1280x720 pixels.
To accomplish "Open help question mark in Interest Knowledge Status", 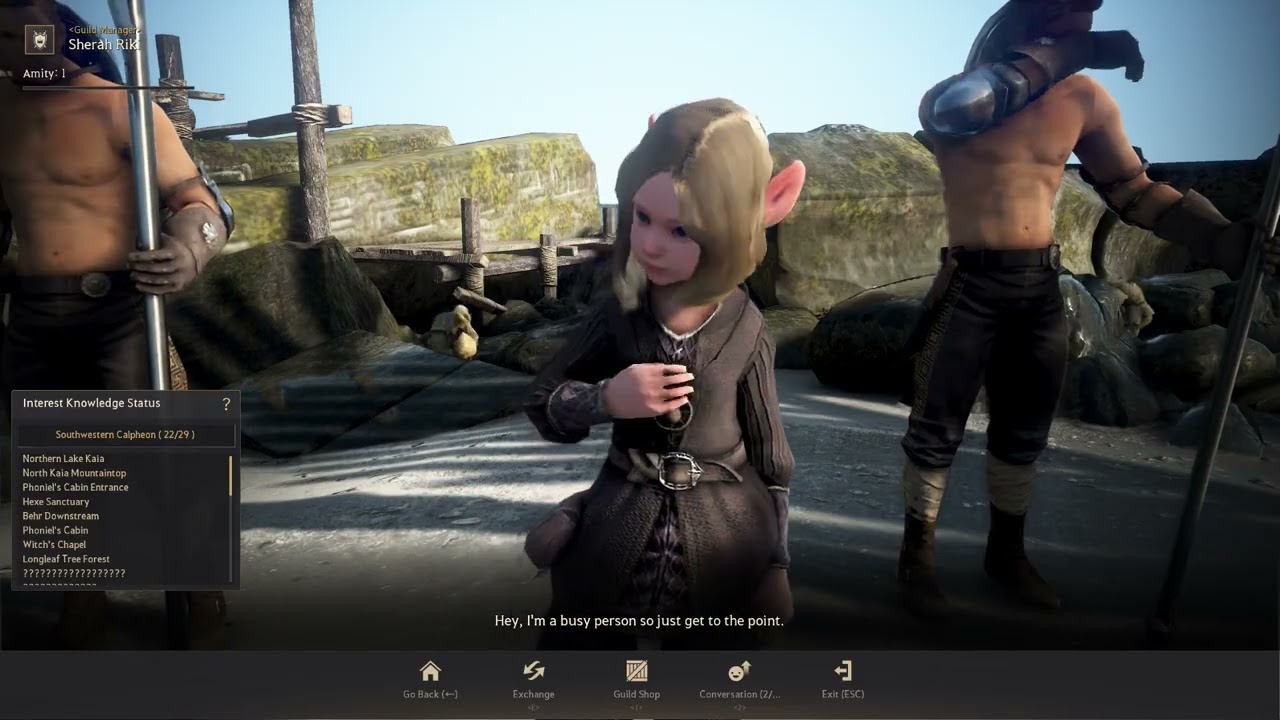I will pyautogui.click(x=226, y=404).
